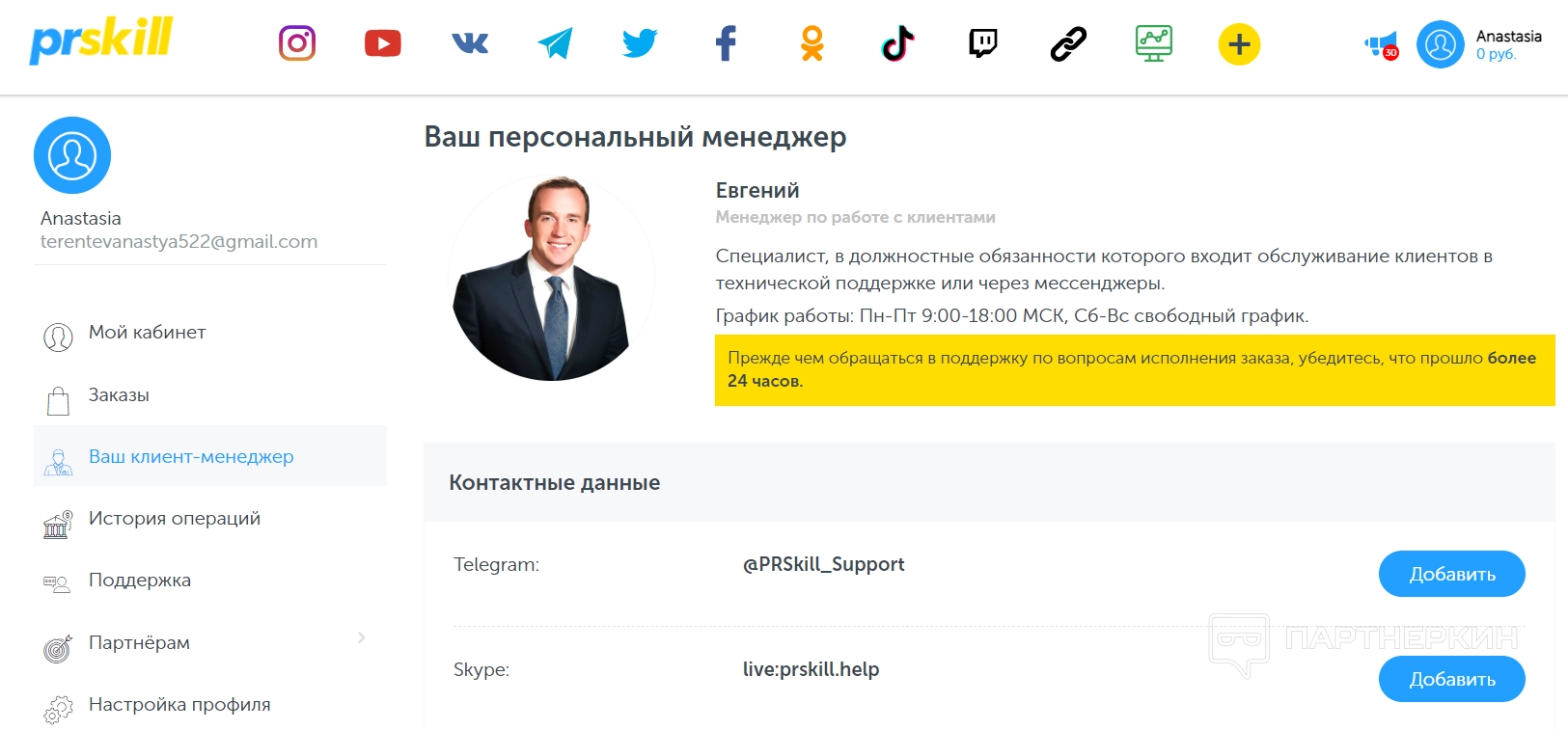Screen dimensions: 1568x730
Task: Select the Twitch icon
Action: click(x=982, y=43)
